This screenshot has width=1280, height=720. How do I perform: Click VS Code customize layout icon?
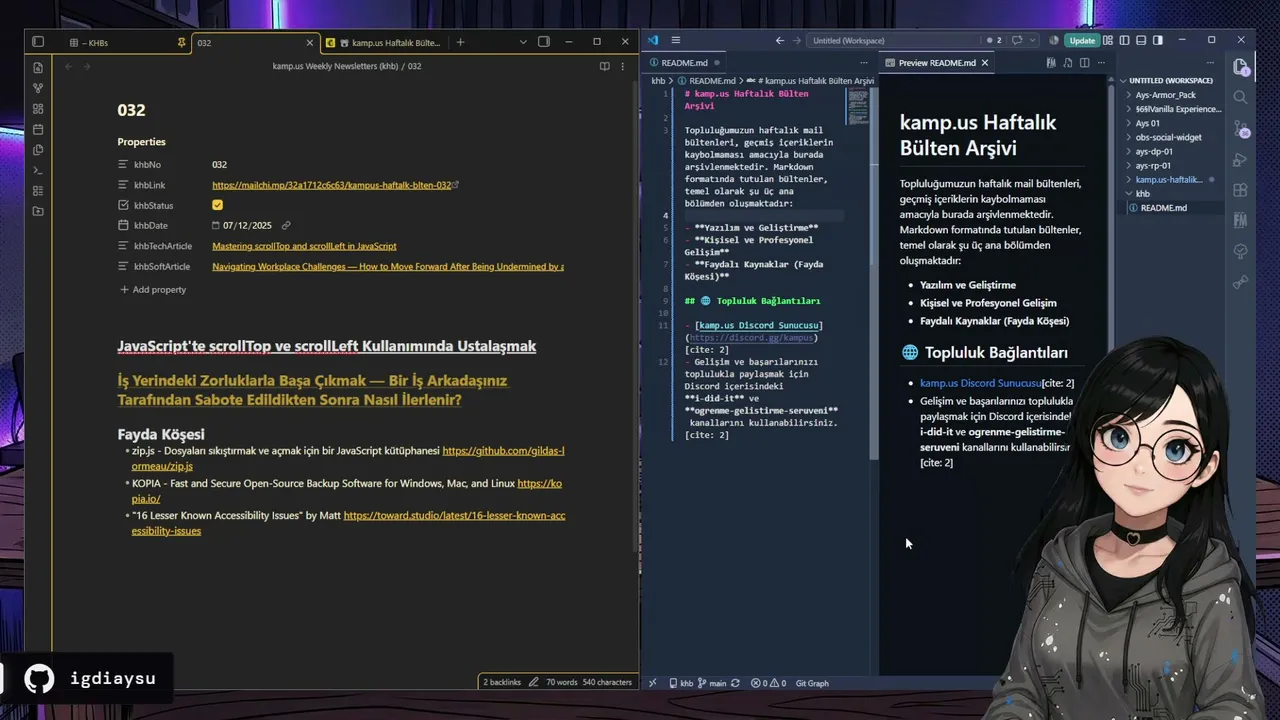1108,41
